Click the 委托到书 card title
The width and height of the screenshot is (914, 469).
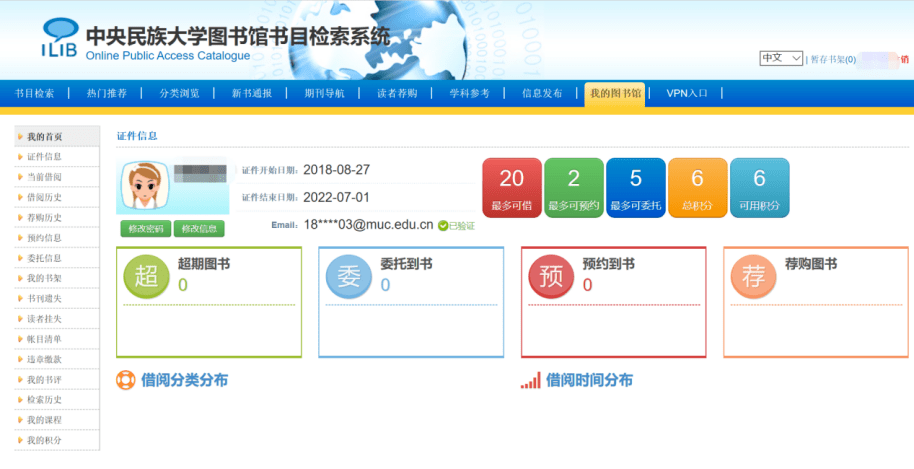tap(406, 264)
